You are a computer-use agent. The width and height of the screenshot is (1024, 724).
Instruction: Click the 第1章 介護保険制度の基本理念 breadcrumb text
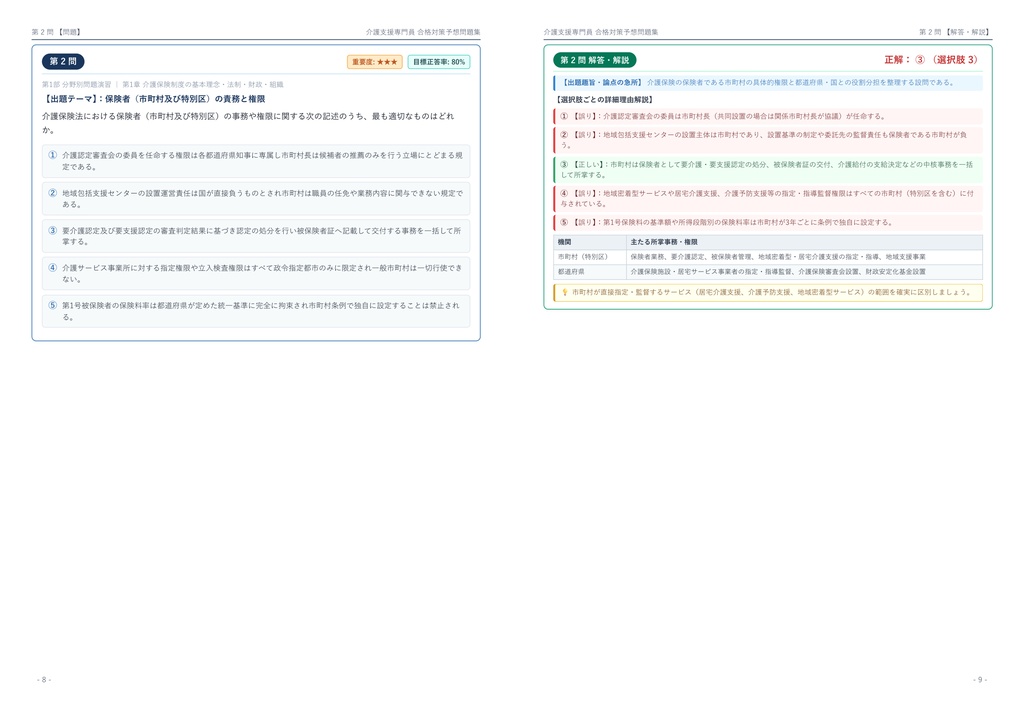click(x=202, y=84)
